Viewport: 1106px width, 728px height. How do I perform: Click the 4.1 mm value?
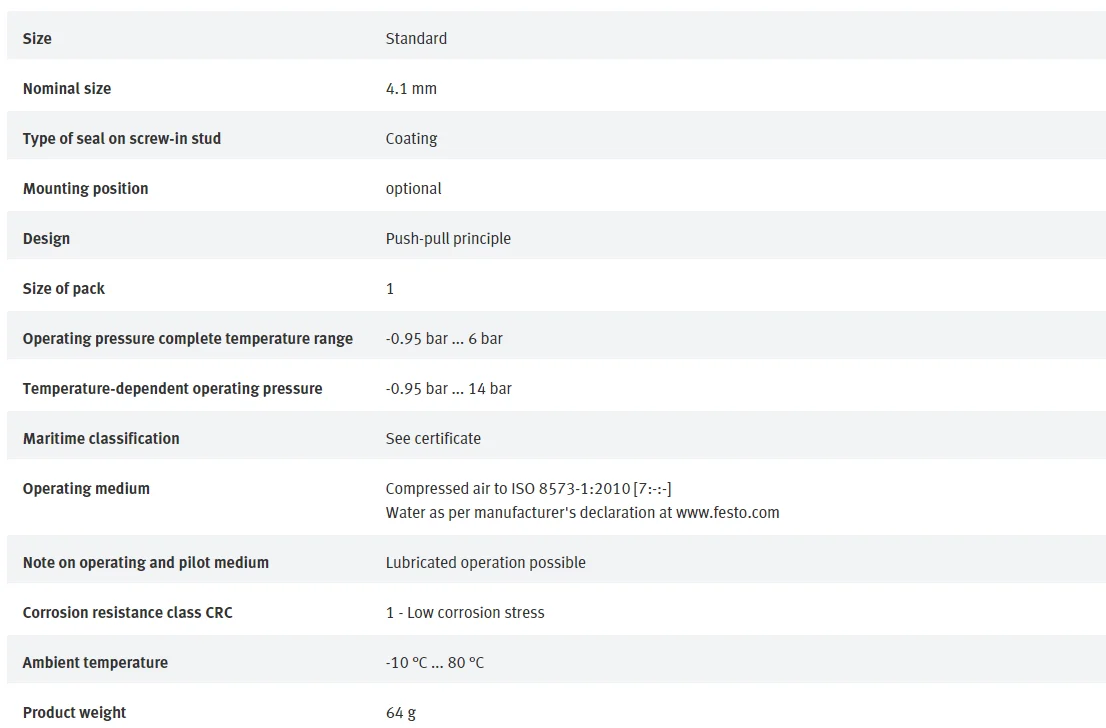(411, 89)
